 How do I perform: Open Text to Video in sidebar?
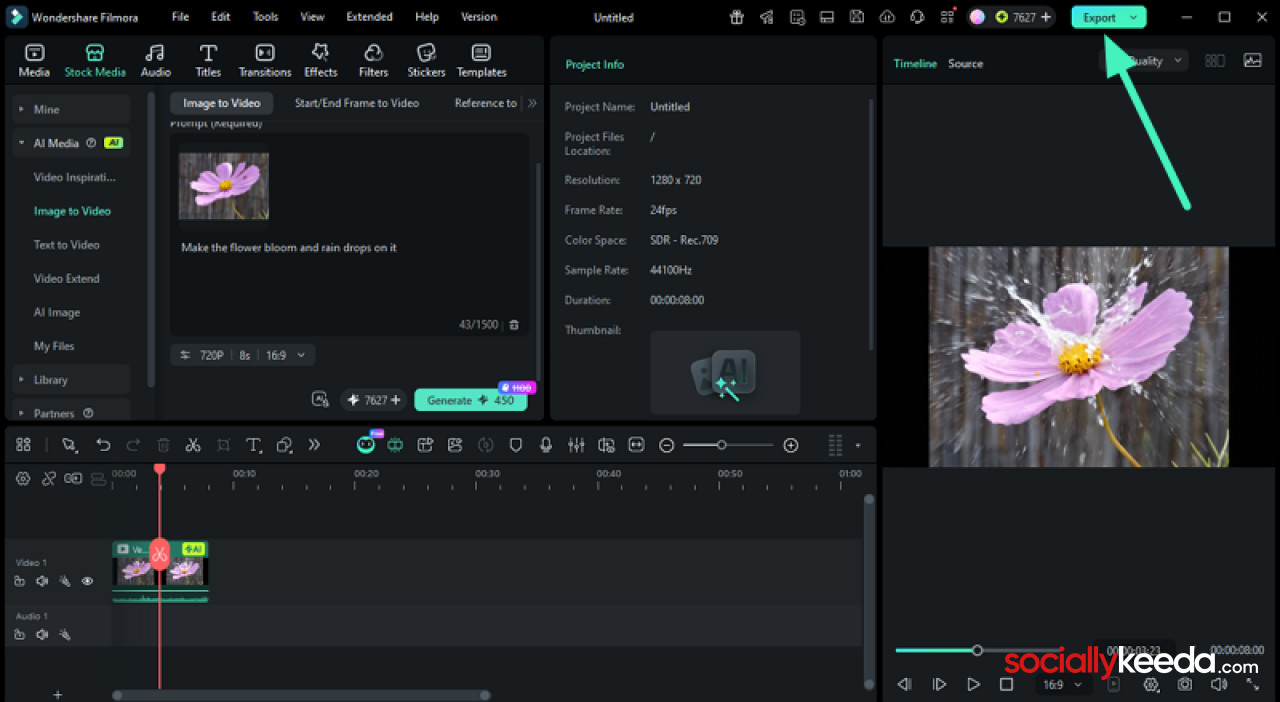[x=66, y=245]
